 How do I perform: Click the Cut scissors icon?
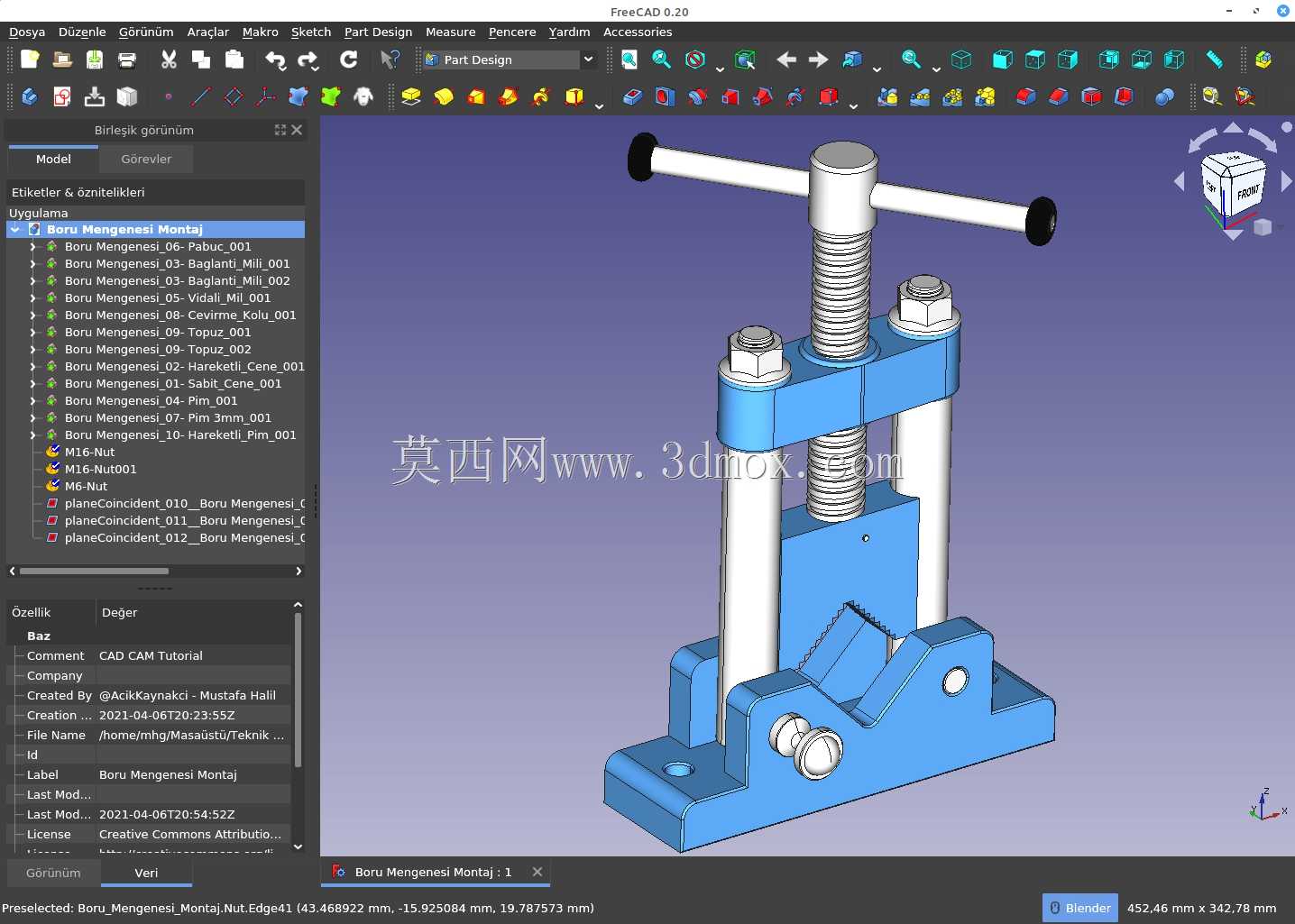(169, 59)
